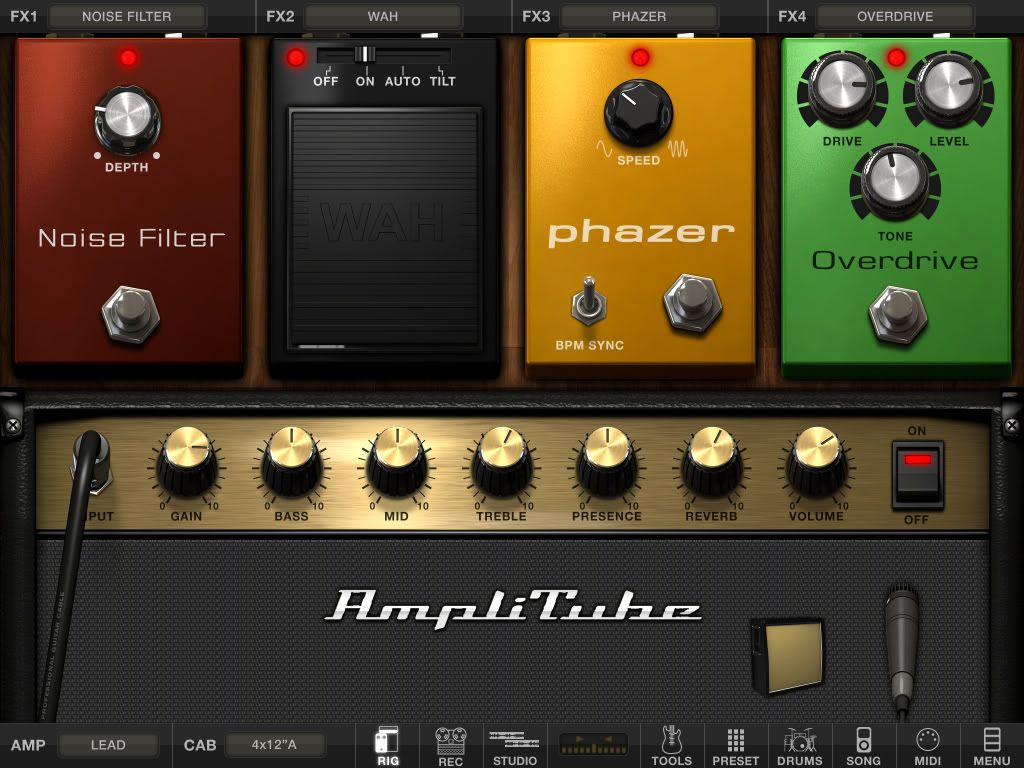Toggle the Noise Filter footswitch
The image size is (1024, 768).
[x=130, y=314]
